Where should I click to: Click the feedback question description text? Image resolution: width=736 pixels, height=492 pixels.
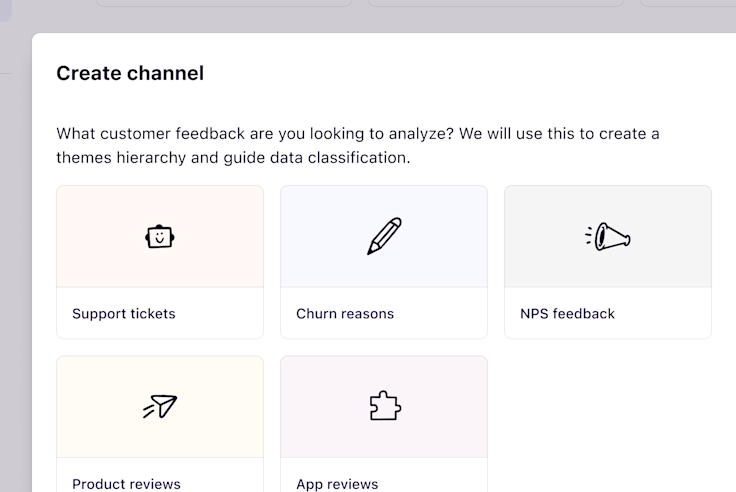click(x=357, y=146)
